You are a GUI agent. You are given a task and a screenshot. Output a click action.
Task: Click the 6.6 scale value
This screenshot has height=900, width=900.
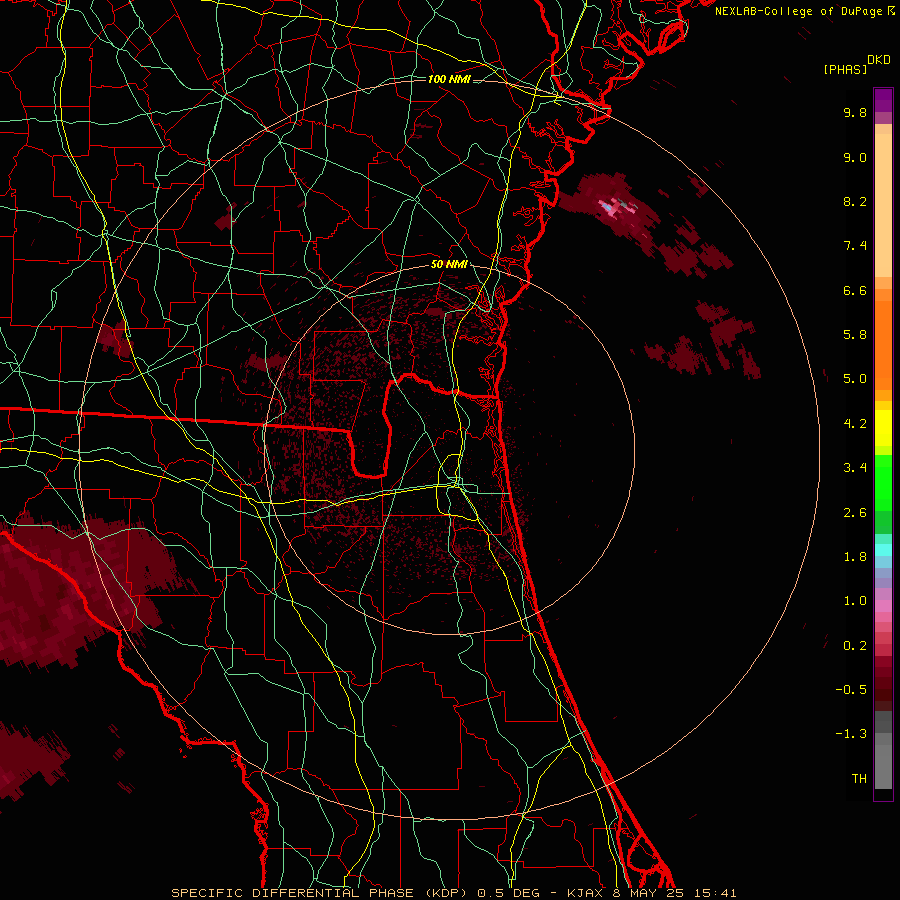tap(855, 290)
